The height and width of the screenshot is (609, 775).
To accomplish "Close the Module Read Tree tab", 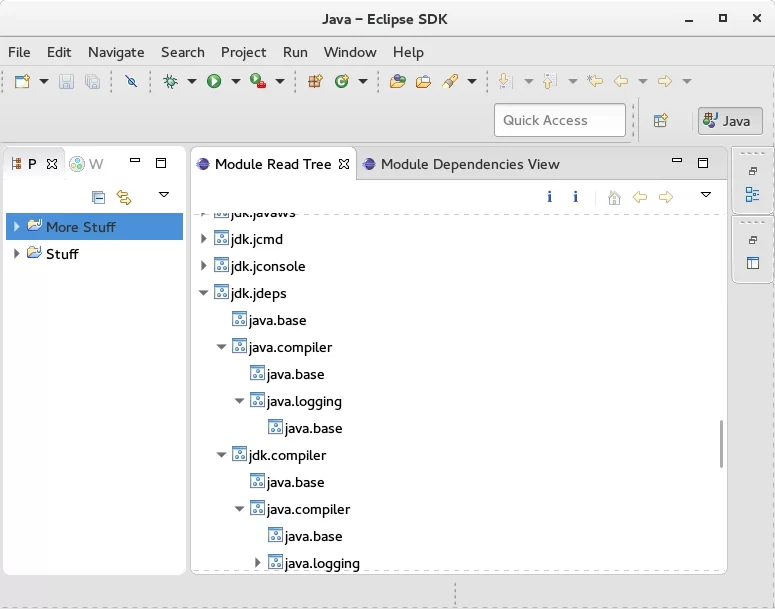I will pos(344,164).
